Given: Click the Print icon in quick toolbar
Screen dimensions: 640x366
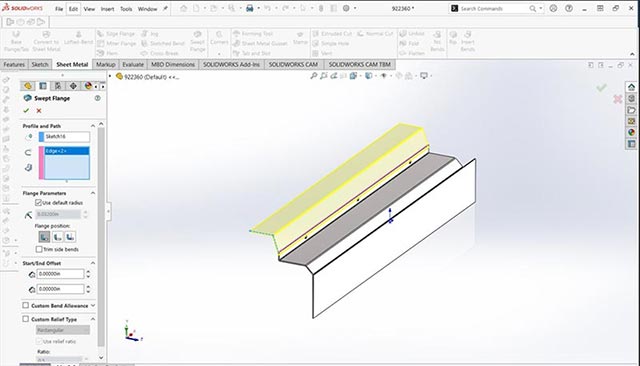Looking at the screenshot, I should [249, 9].
